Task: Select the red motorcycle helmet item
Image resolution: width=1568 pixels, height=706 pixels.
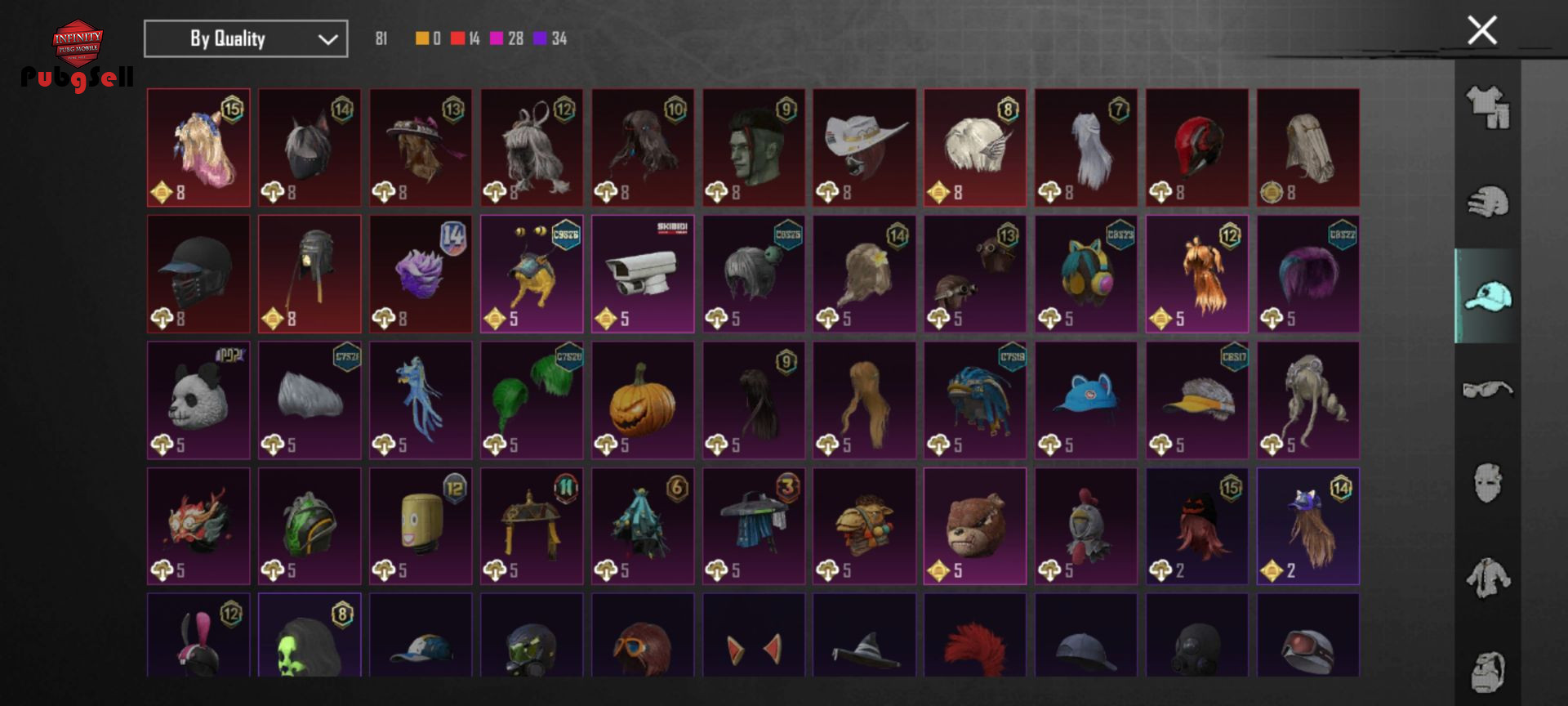Action: click(1197, 147)
